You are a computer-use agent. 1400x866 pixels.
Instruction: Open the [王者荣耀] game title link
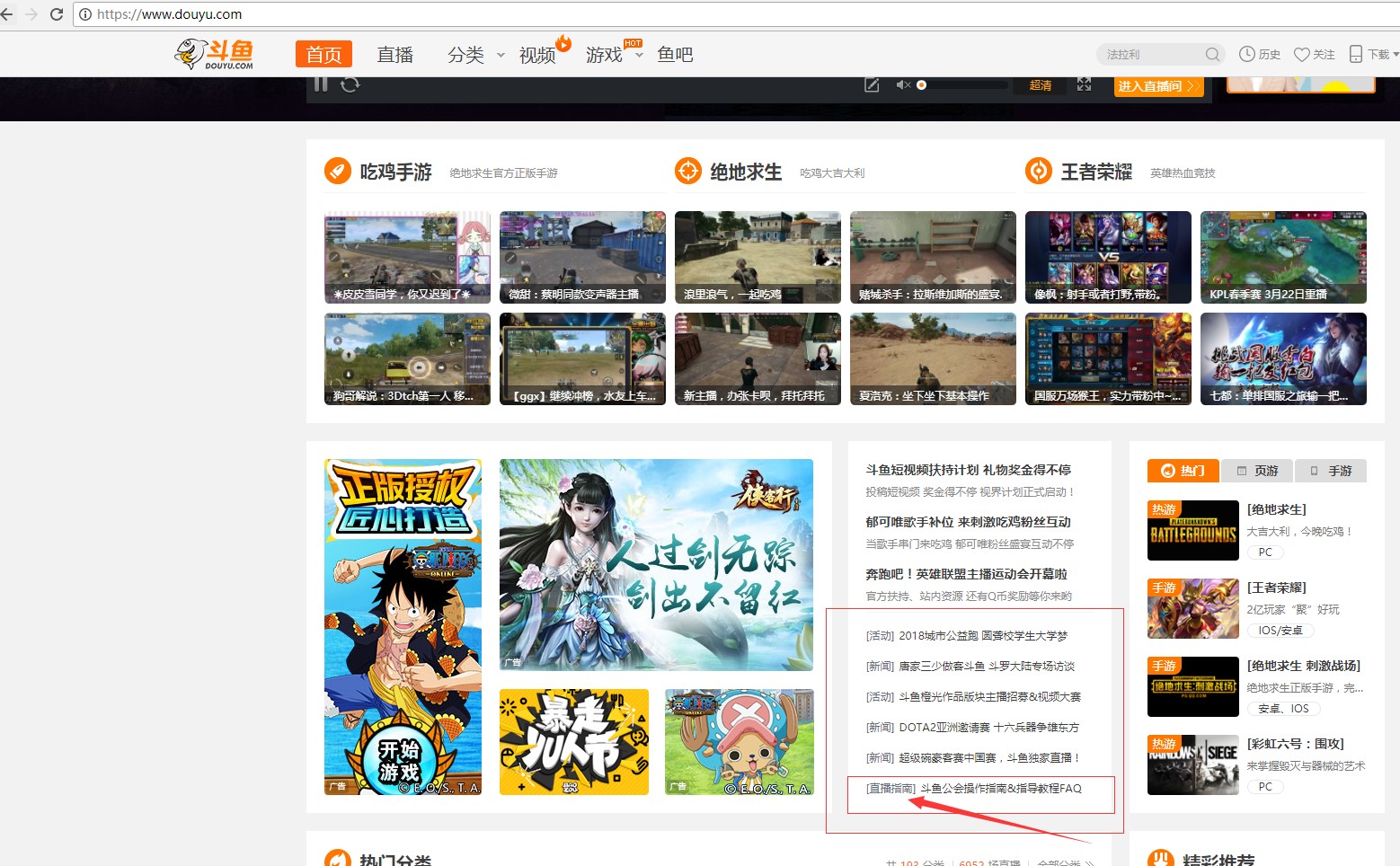point(1276,588)
